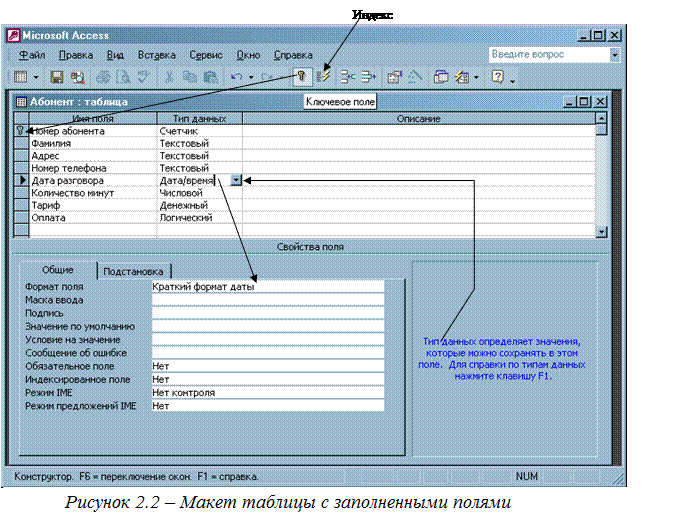This screenshot has height=523, width=685.
Task: Click the Количество минут field name cell
Action: 93,193
